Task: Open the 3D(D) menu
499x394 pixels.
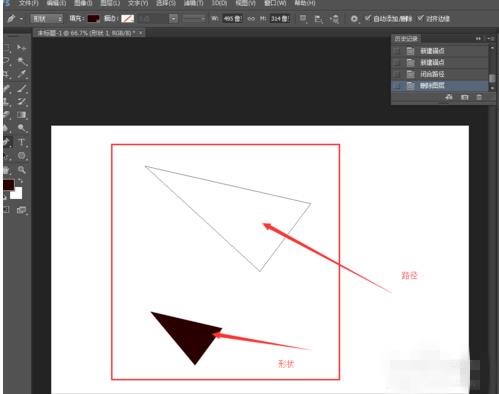Action: click(x=219, y=3)
